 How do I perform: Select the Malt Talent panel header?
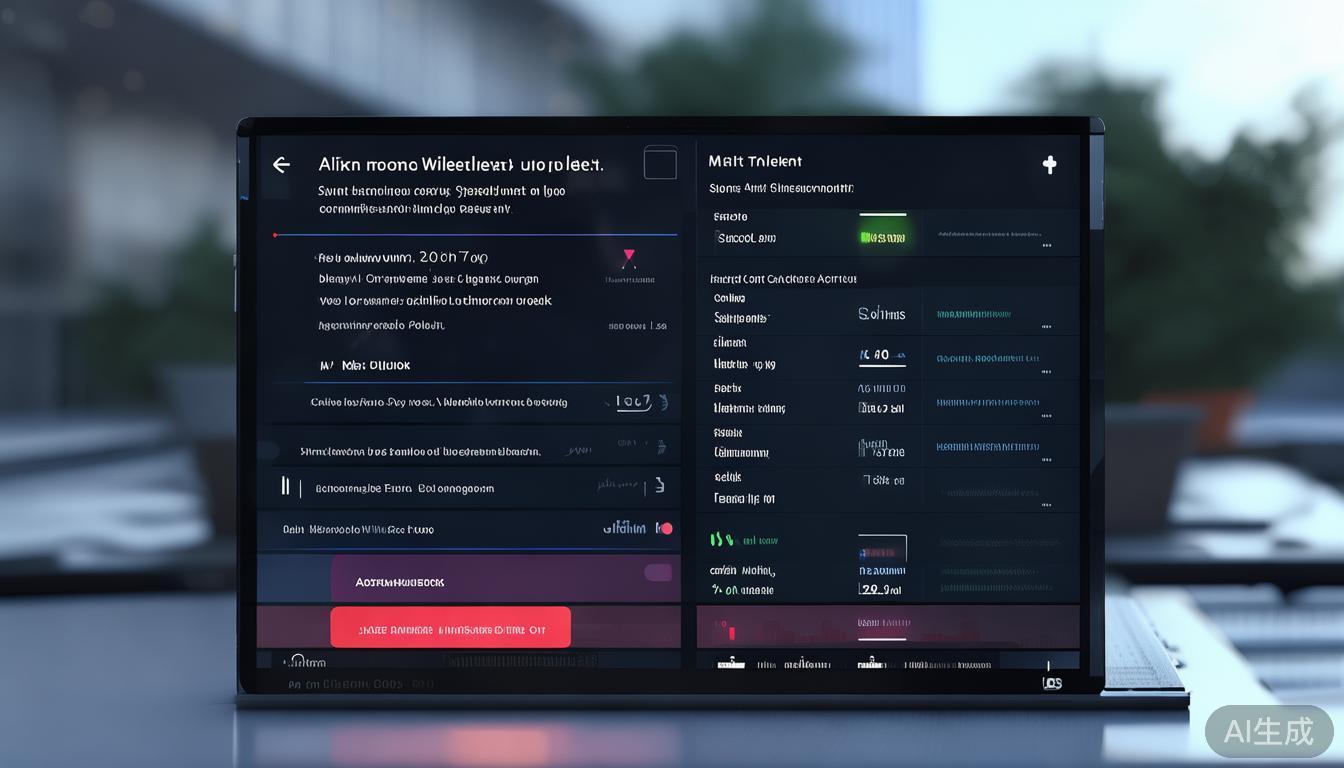pos(756,161)
